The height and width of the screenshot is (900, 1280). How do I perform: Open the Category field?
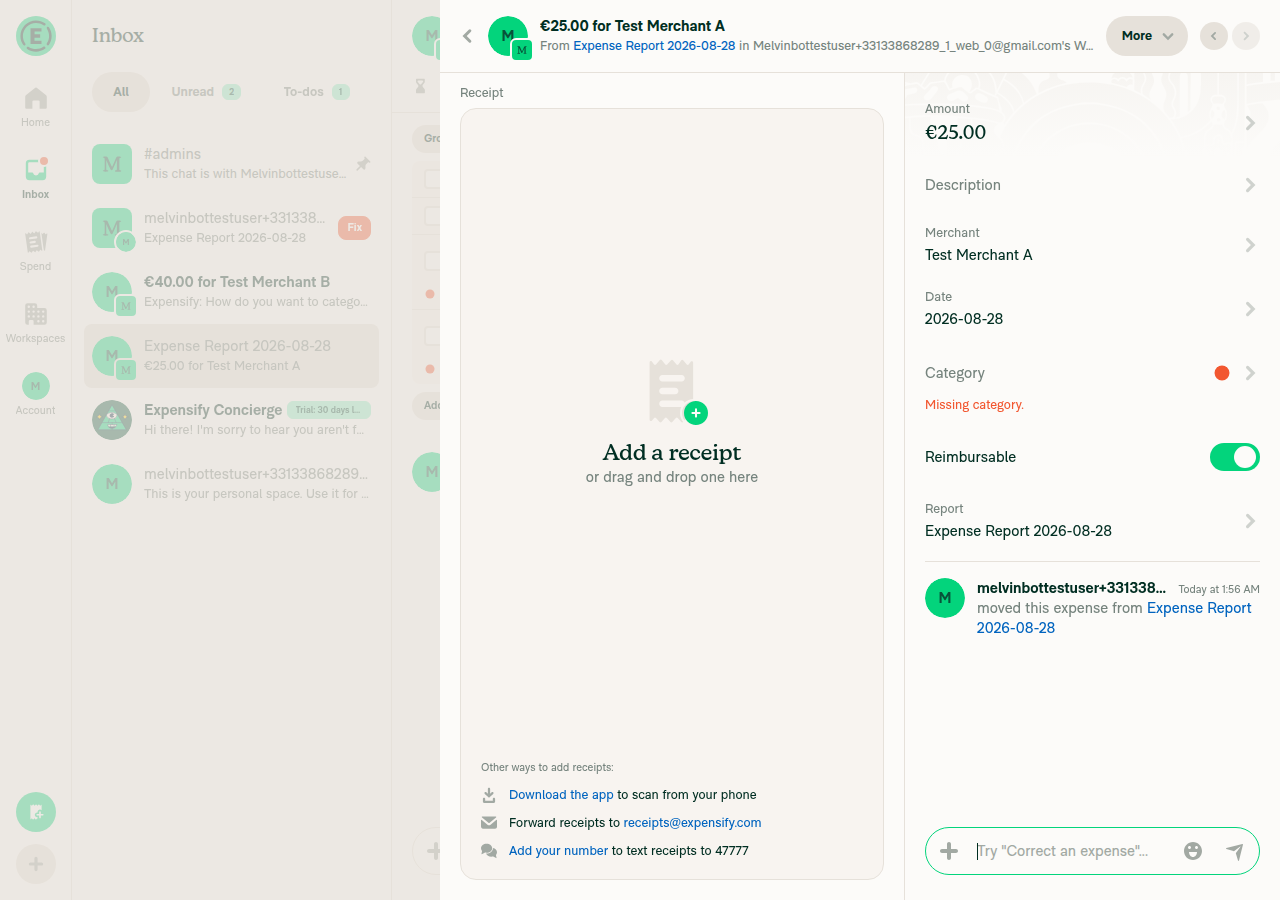coord(1092,373)
